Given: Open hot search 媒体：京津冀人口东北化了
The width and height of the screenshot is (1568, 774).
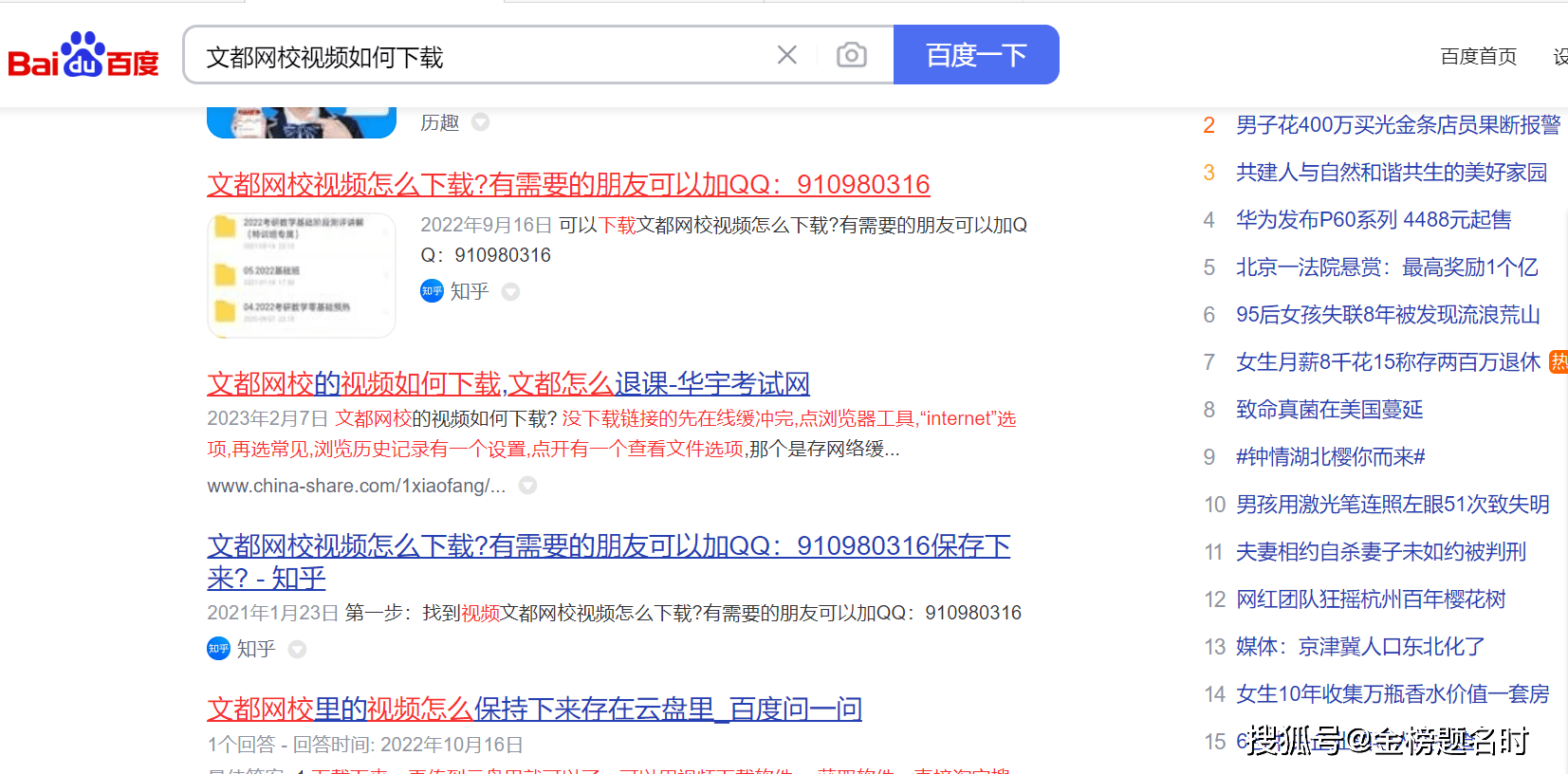Looking at the screenshot, I should [1360, 647].
